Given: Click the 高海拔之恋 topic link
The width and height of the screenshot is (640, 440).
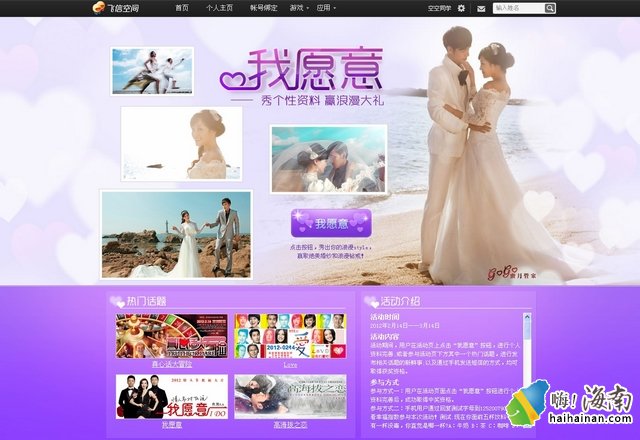Looking at the screenshot, I should [290, 425].
